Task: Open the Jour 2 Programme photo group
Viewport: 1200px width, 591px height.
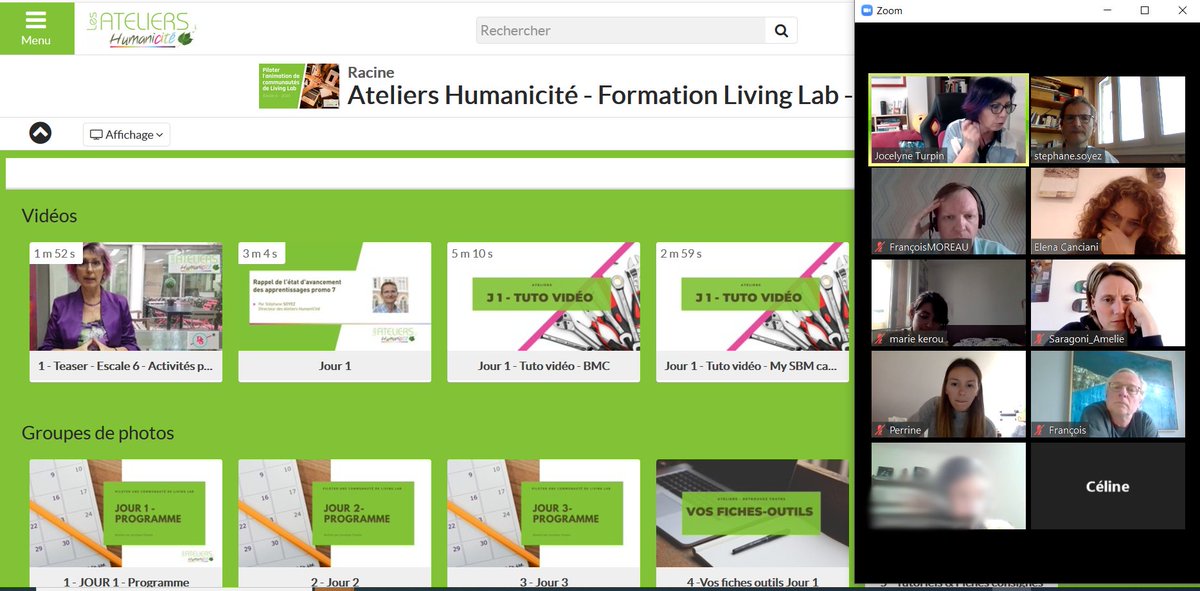Action: point(335,513)
